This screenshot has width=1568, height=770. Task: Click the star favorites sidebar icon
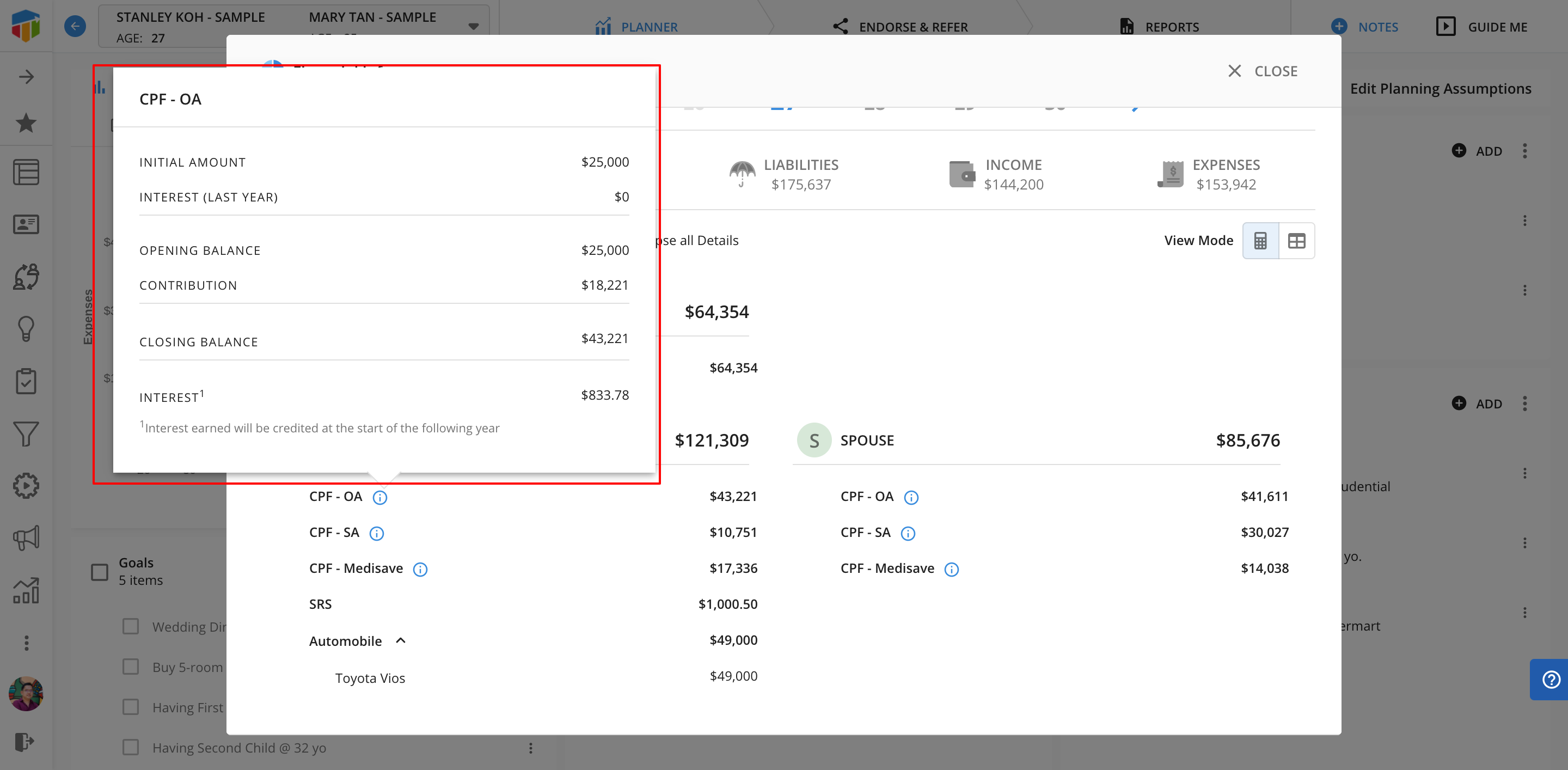click(26, 123)
